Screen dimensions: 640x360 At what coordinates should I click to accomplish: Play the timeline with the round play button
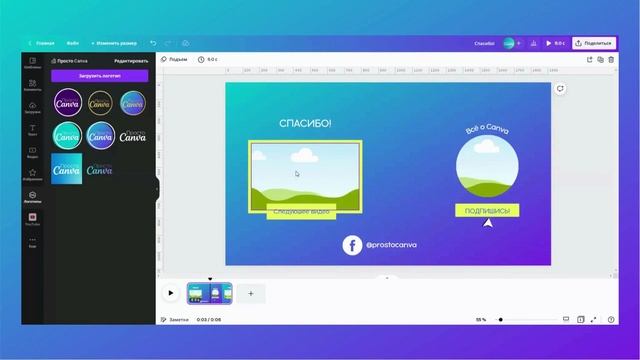coord(171,293)
